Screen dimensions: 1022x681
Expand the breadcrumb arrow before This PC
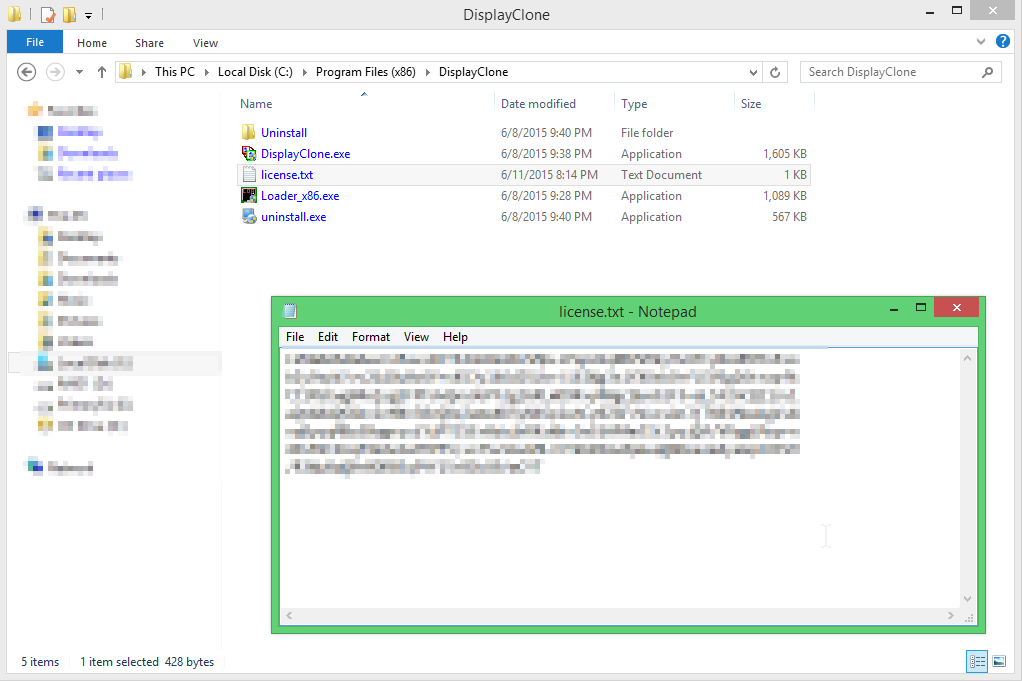(143, 72)
